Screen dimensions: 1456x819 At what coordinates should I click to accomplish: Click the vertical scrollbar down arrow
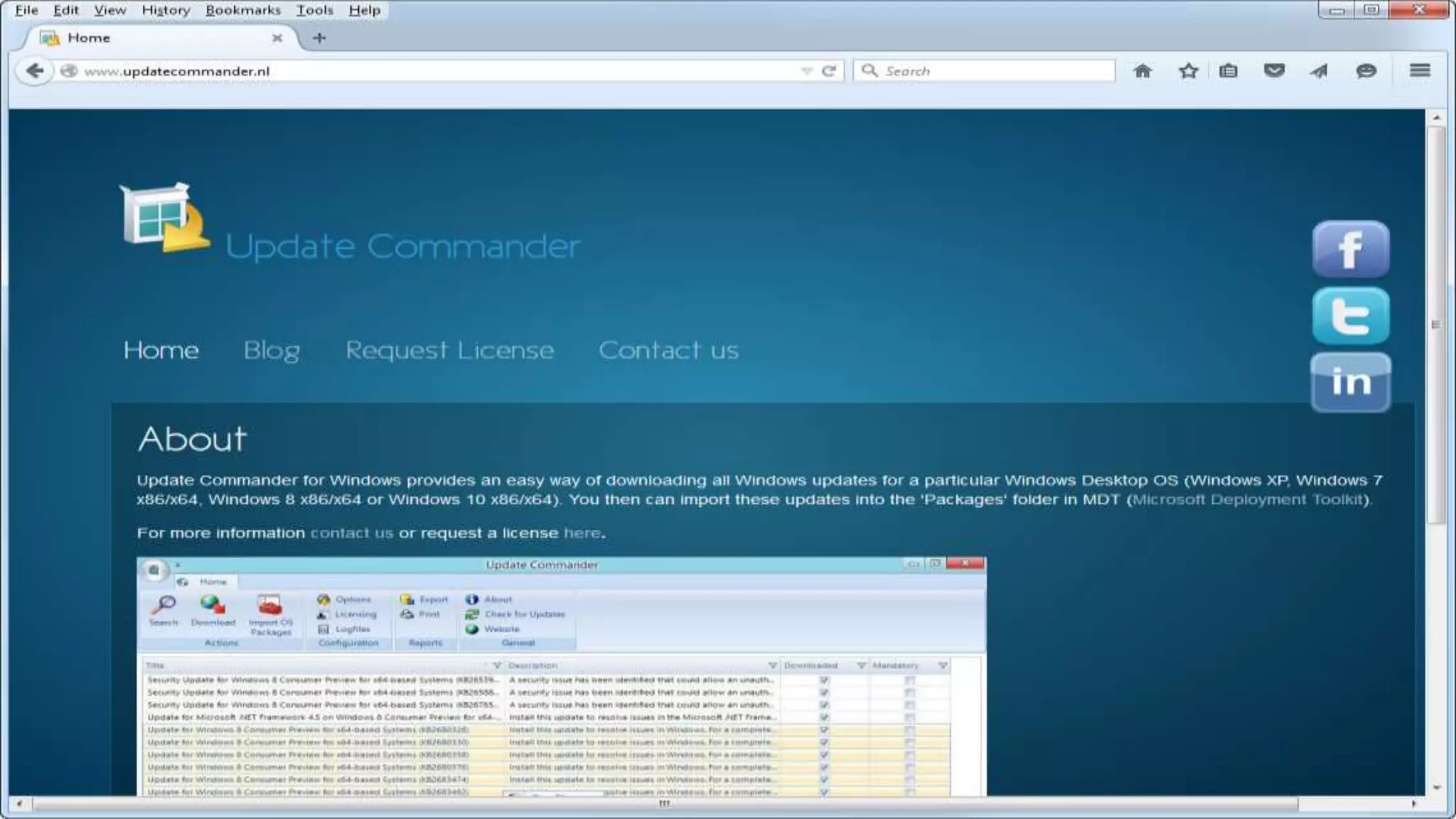[x=1436, y=787]
